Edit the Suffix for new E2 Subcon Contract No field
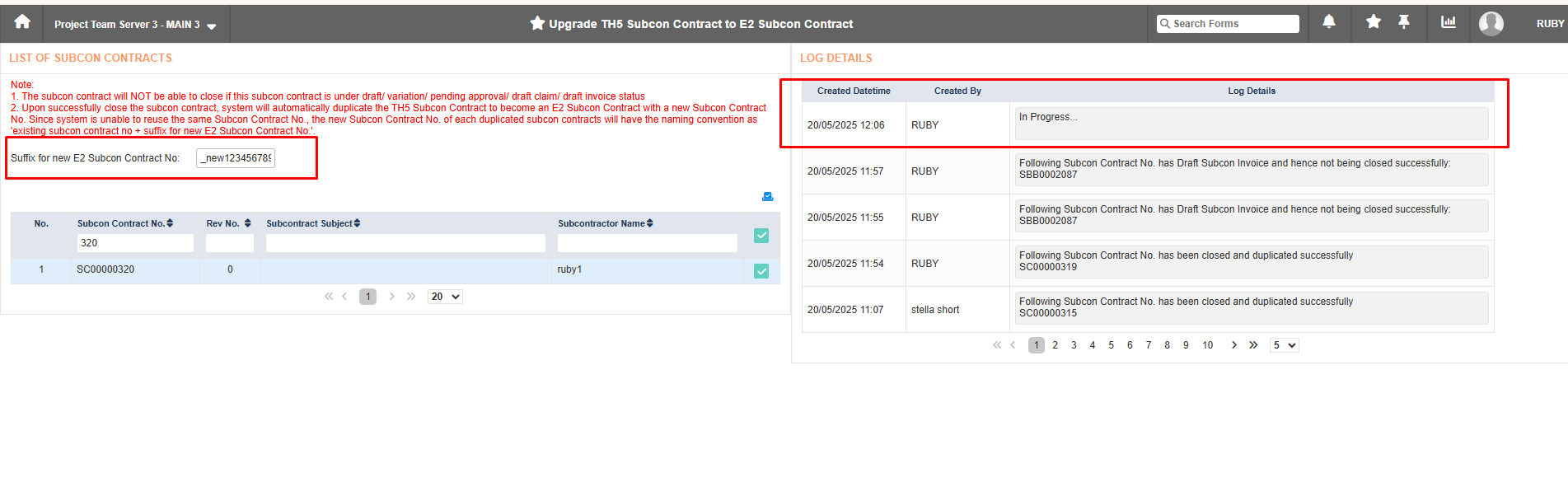1568x501 pixels. 236,158
